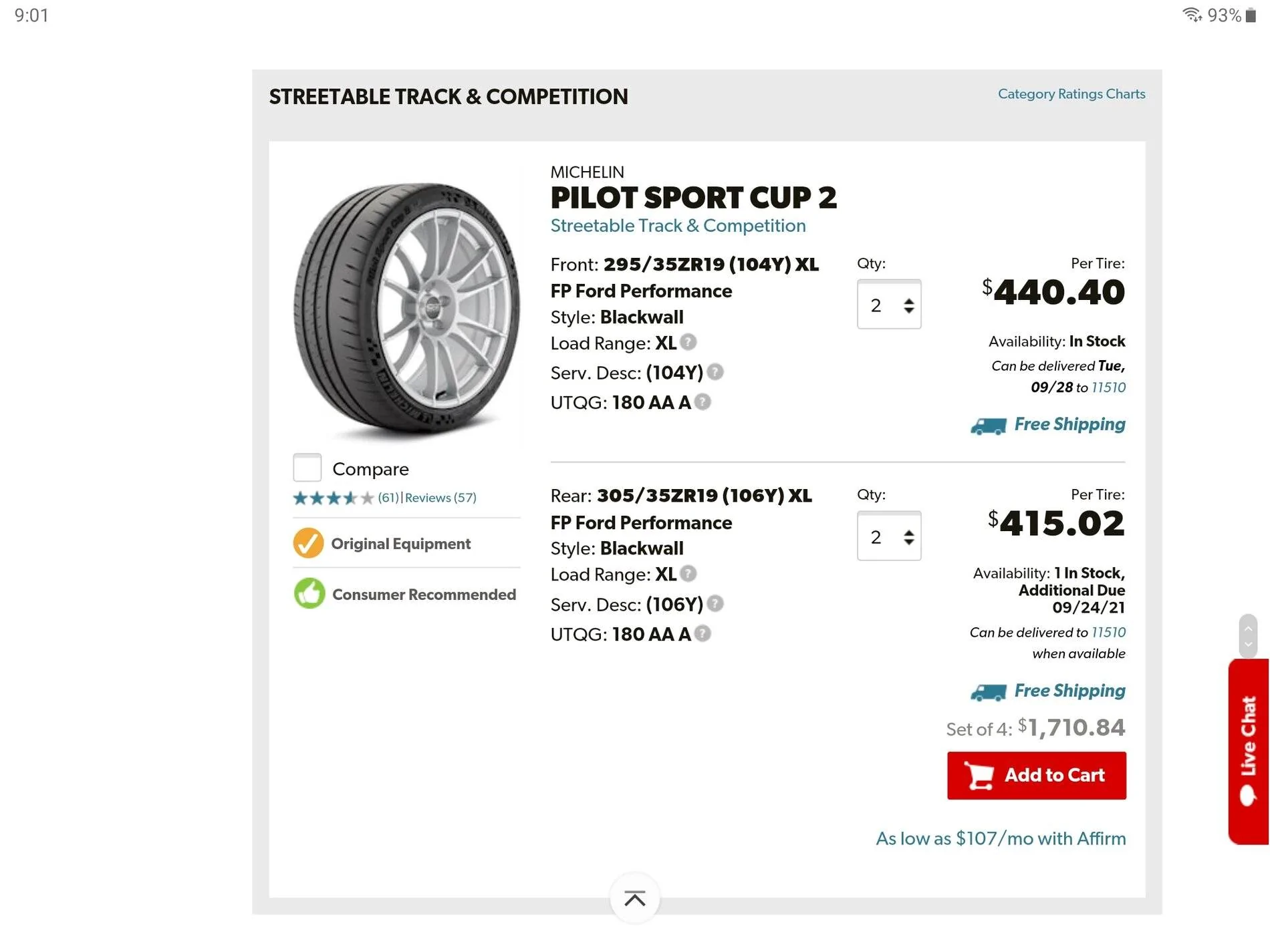Open front tire quantity stepper
The image size is (1270, 952).
[889, 305]
